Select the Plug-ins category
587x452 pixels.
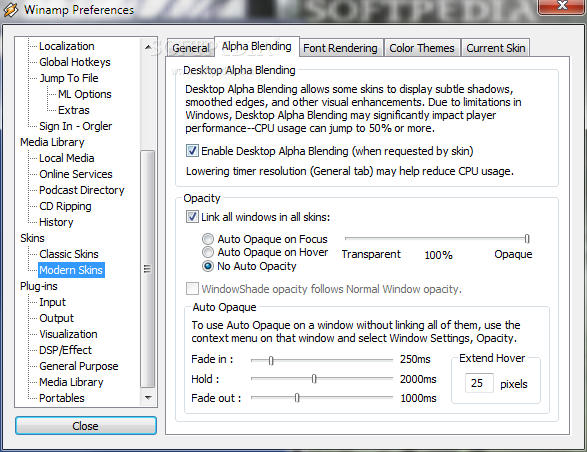(x=39, y=286)
